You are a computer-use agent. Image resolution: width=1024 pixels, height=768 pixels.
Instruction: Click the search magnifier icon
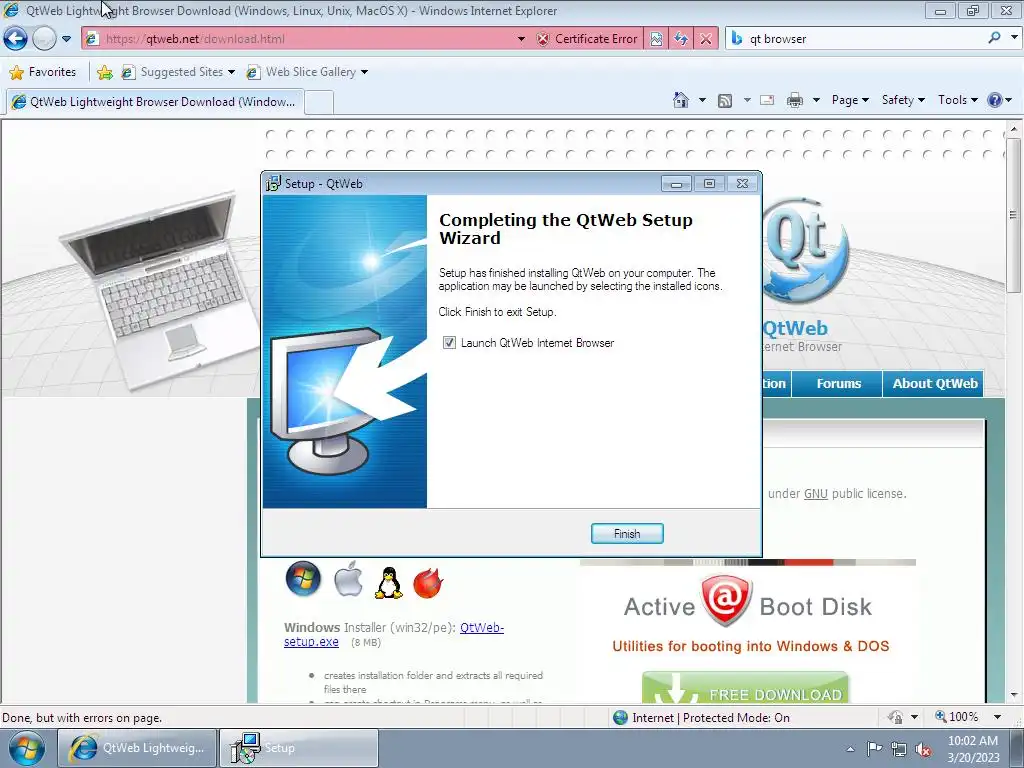coord(995,38)
